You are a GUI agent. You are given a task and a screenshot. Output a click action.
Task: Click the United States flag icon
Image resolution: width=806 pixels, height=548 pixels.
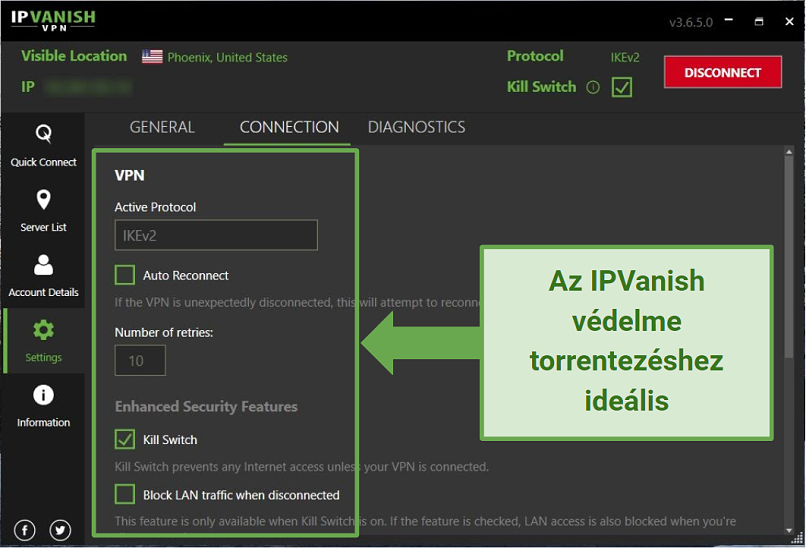point(152,57)
